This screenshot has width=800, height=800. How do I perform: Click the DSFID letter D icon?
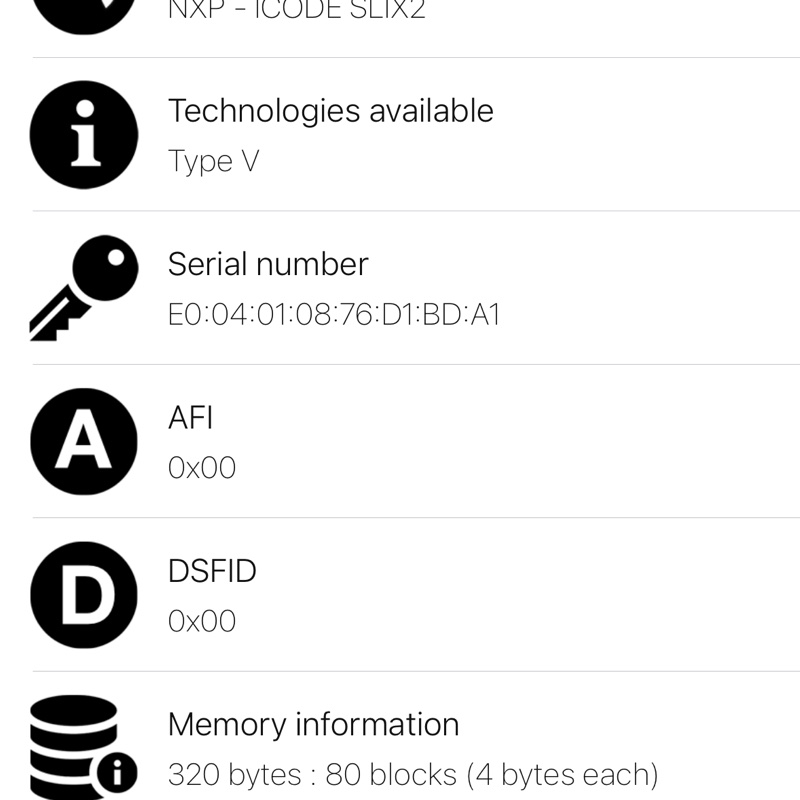click(84, 595)
